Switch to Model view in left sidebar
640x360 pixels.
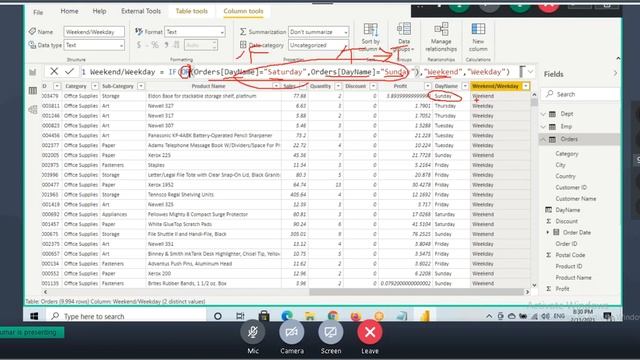pos(33,109)
